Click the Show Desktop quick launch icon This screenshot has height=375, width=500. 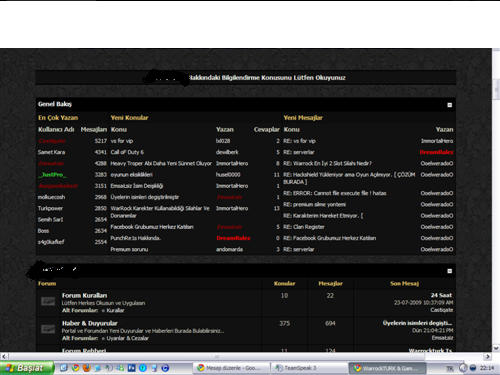[x=64, y=368]
